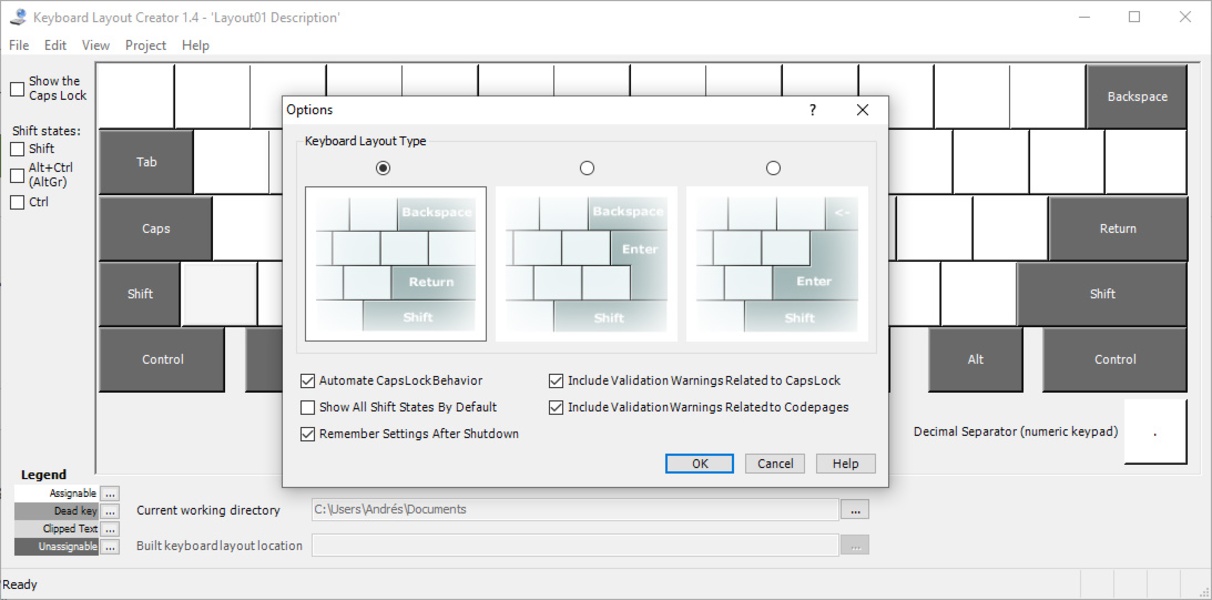Disable validation warnings related to Codepages
Viewport: 1212px width, 600px height.
tap(556, 408)
